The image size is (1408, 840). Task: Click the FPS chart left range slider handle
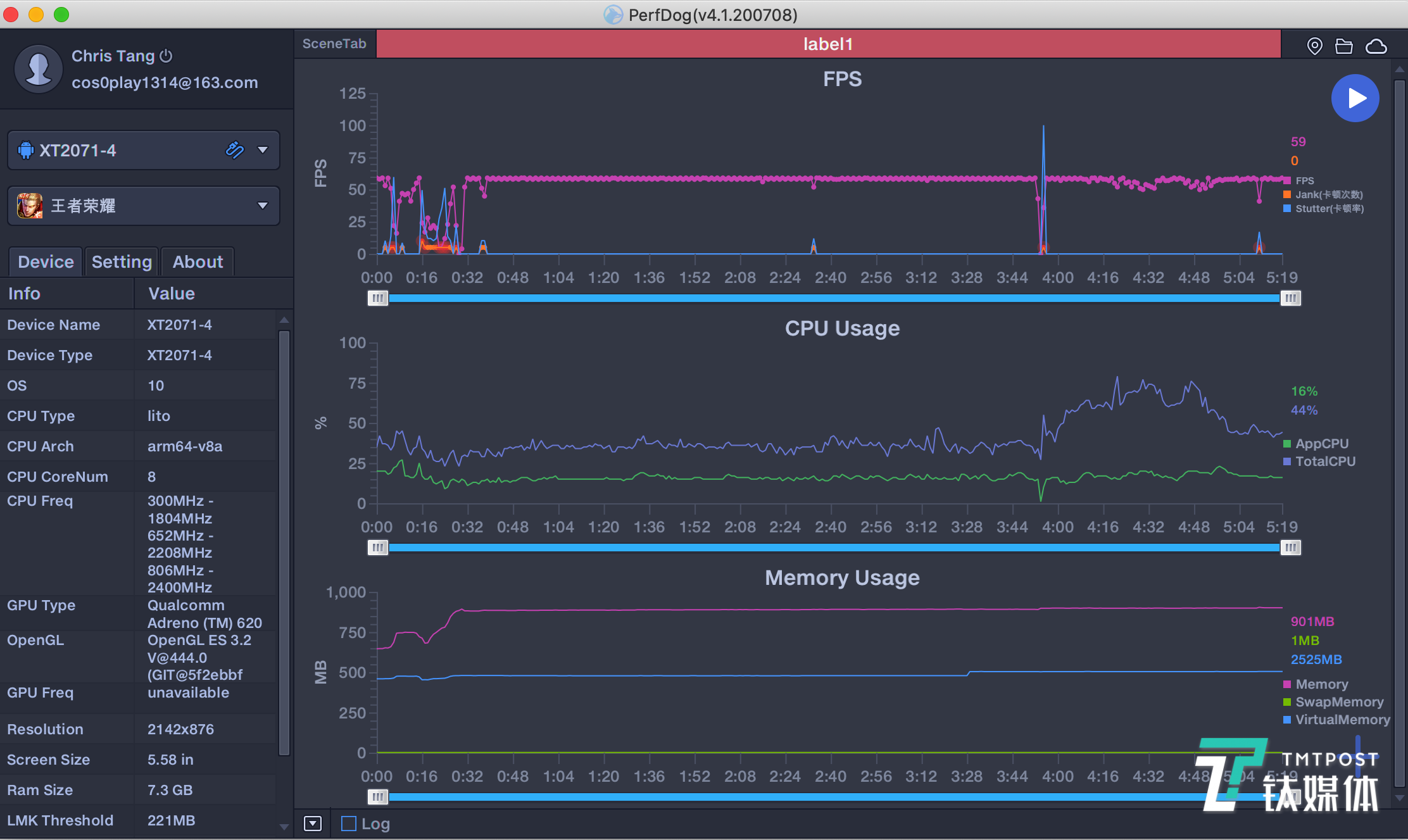click(x=377, y=298)
